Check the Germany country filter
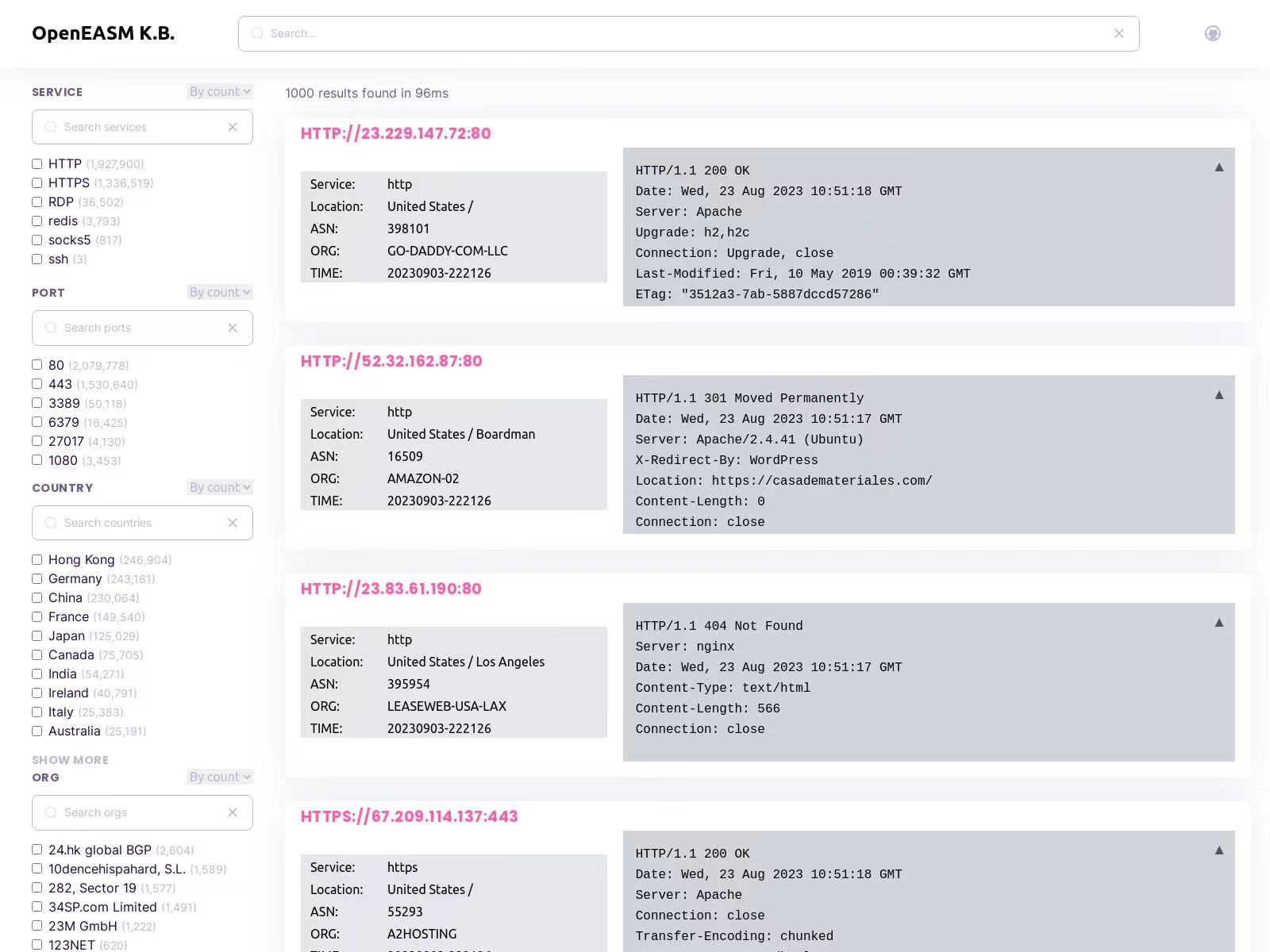This screenshot has height=952, width=1270. [37, 578]
